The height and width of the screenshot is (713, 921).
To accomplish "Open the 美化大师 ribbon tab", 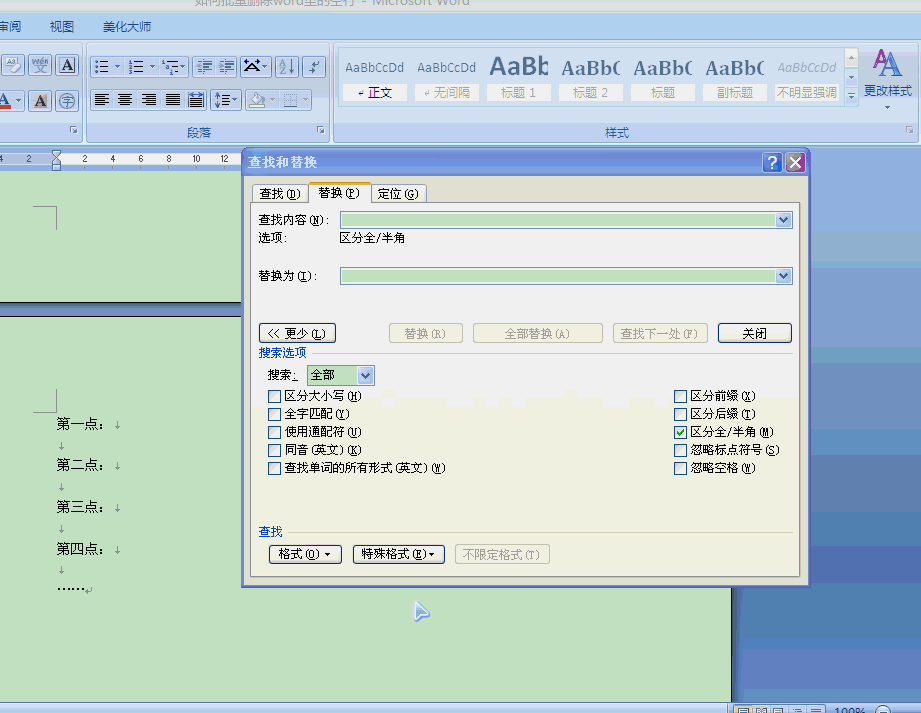I will pos(127,27).
